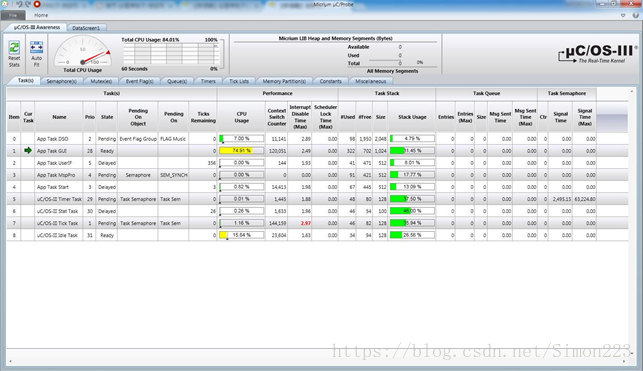This screenshot has width=643, height=371.
Task: Click the round application logo button
Action: click(5, 4)
